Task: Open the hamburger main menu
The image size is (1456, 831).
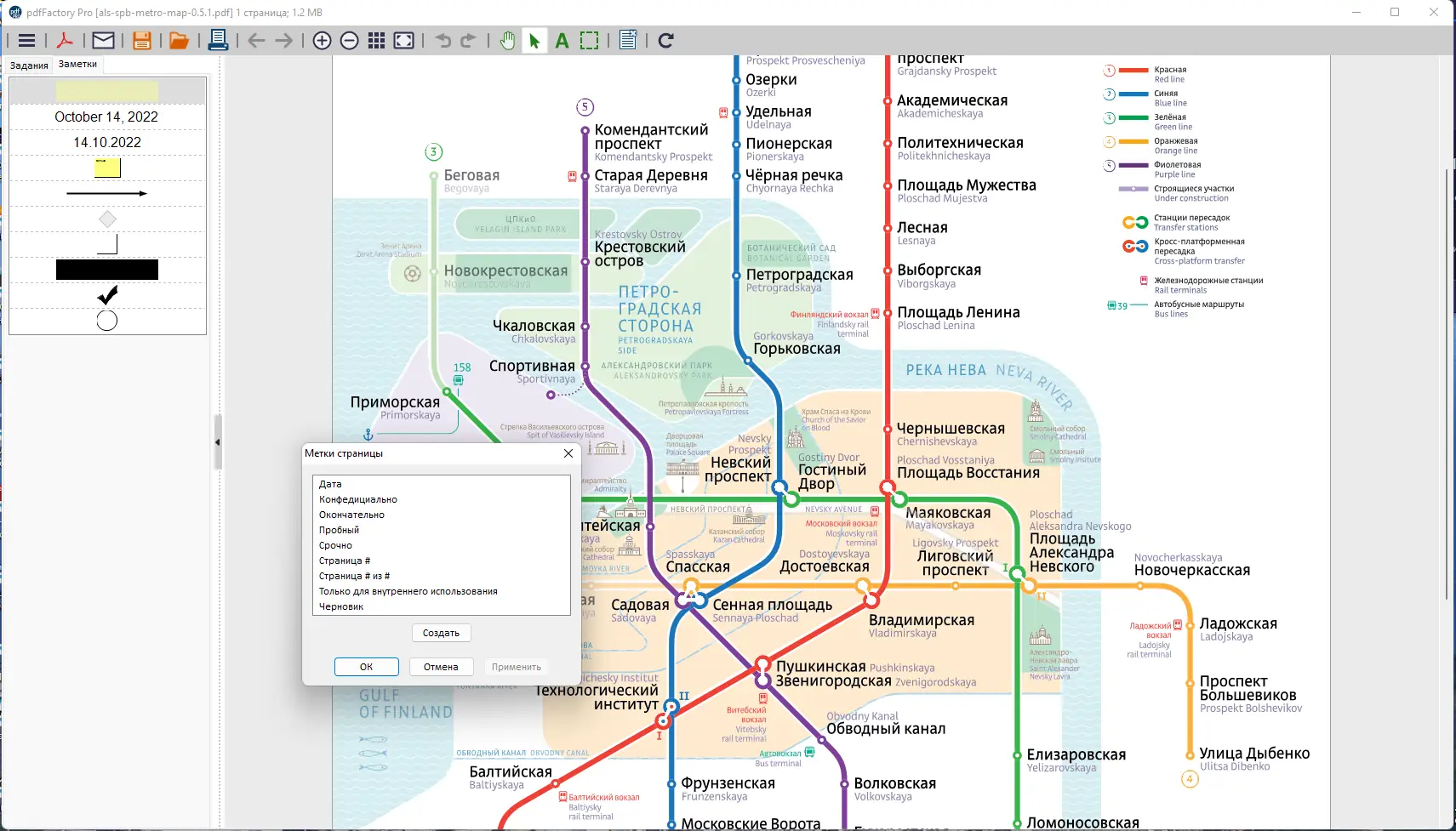Action: pyautogui.click(x=26, y=40)
